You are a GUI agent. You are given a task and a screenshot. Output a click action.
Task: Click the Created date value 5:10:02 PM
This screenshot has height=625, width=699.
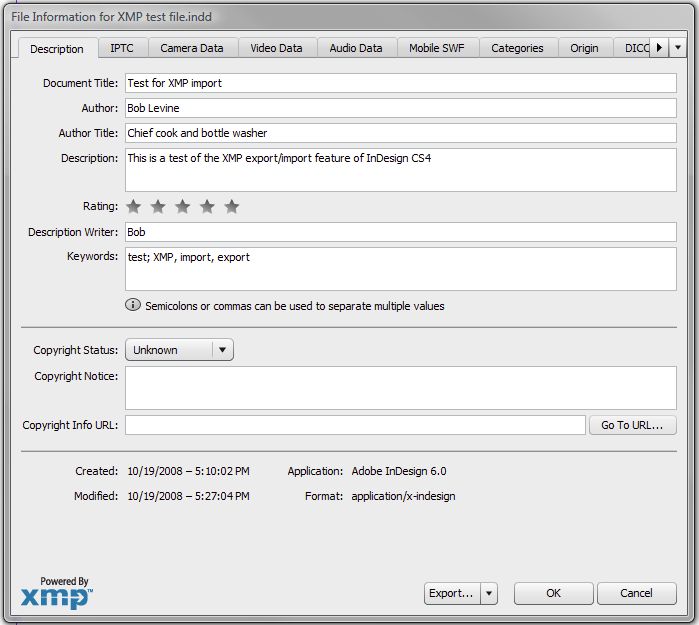[189, 471]
